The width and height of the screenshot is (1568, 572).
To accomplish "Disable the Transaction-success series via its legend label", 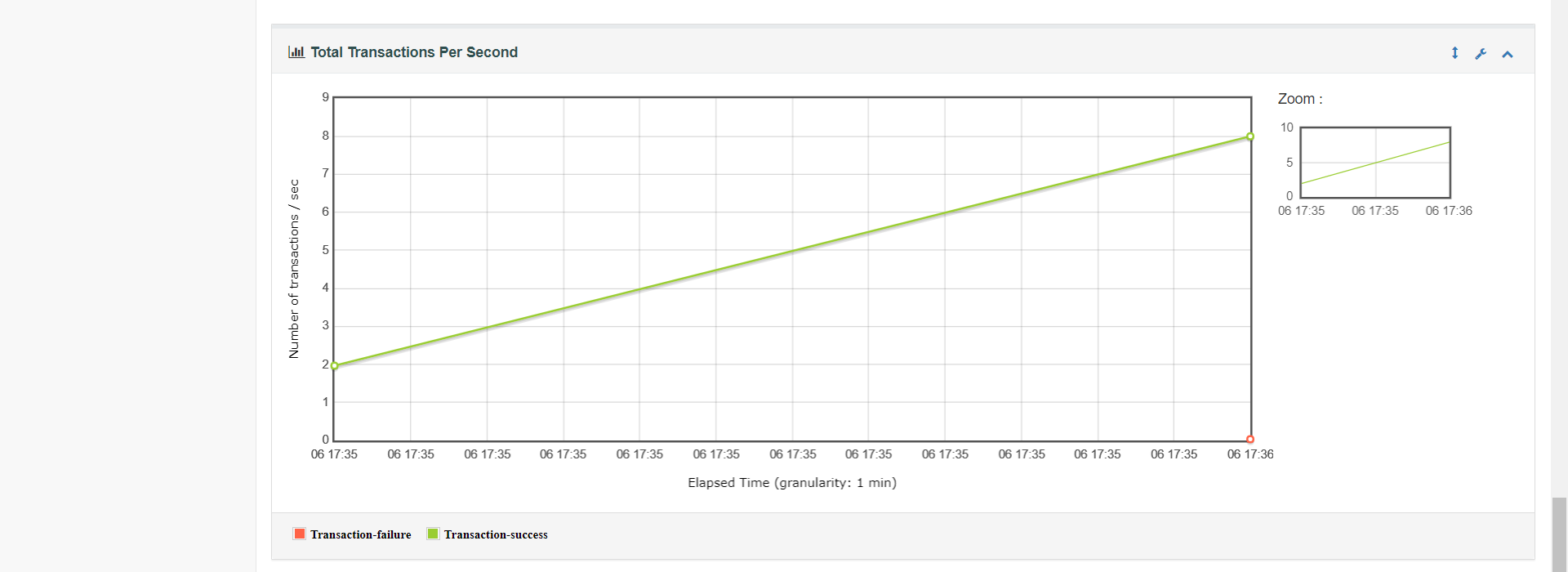I will [495, 534].
